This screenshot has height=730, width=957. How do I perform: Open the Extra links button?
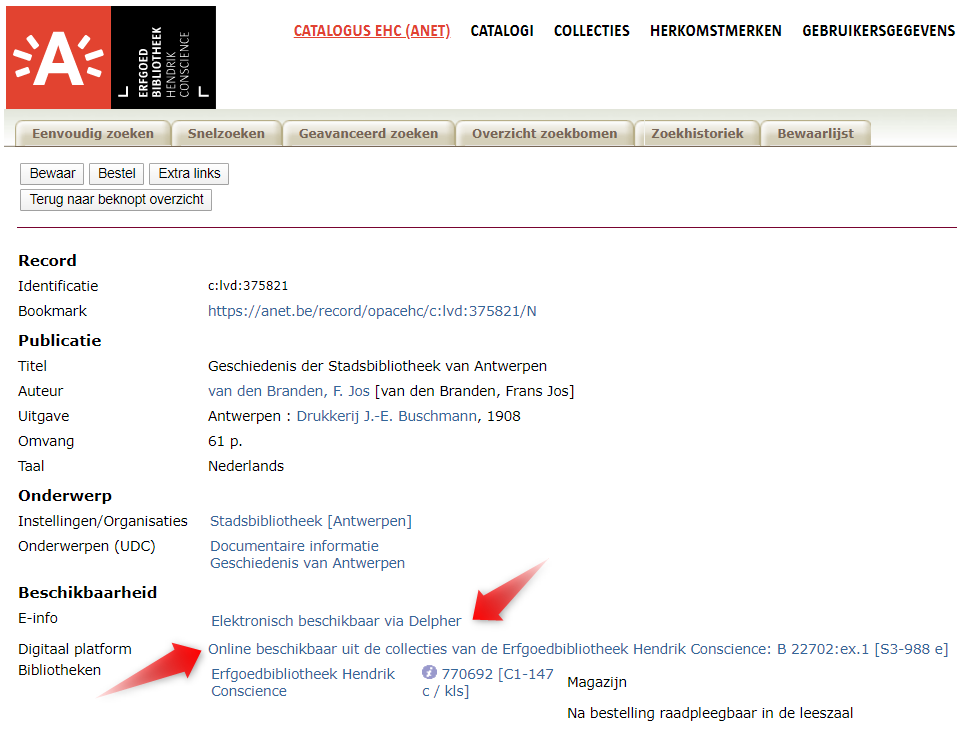click(189, 174)
